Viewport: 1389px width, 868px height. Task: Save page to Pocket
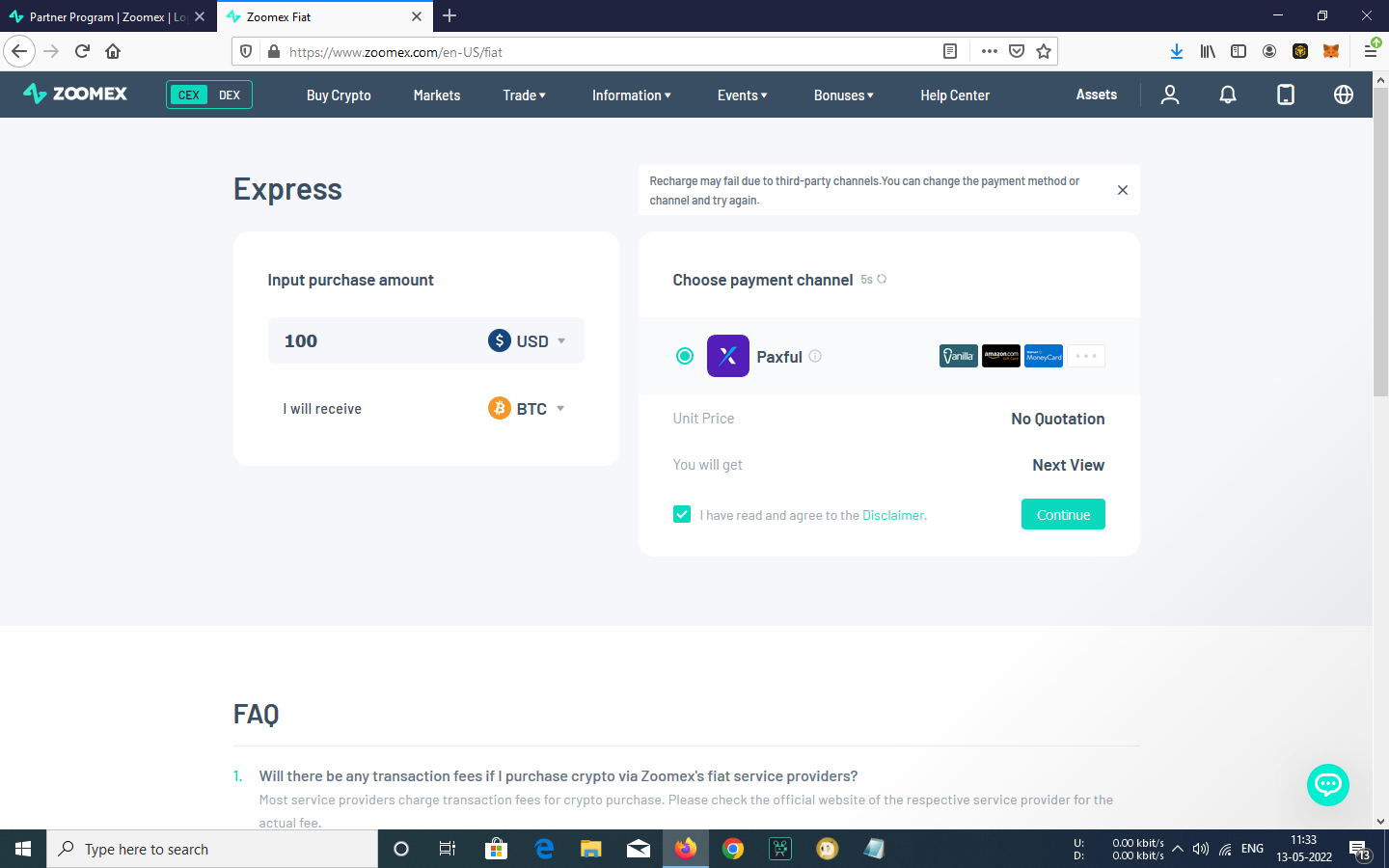(x=1017, y=51)
